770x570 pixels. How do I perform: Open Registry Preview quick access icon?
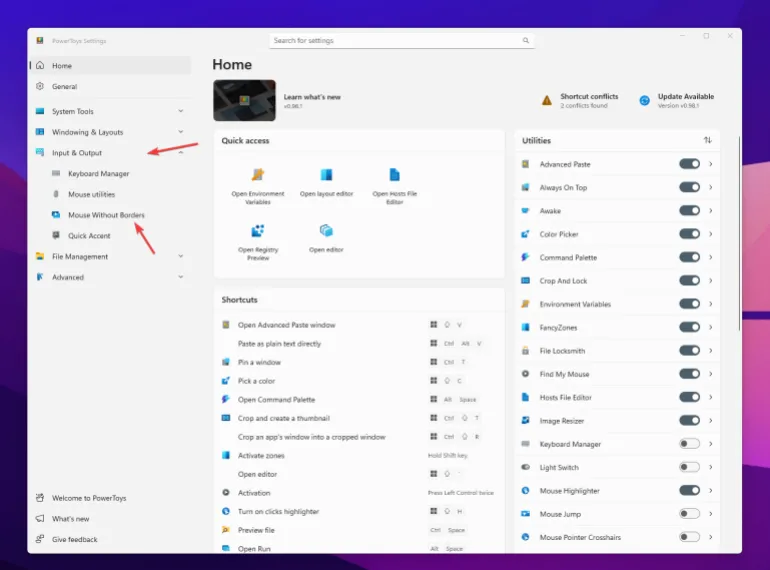[258, 231]
